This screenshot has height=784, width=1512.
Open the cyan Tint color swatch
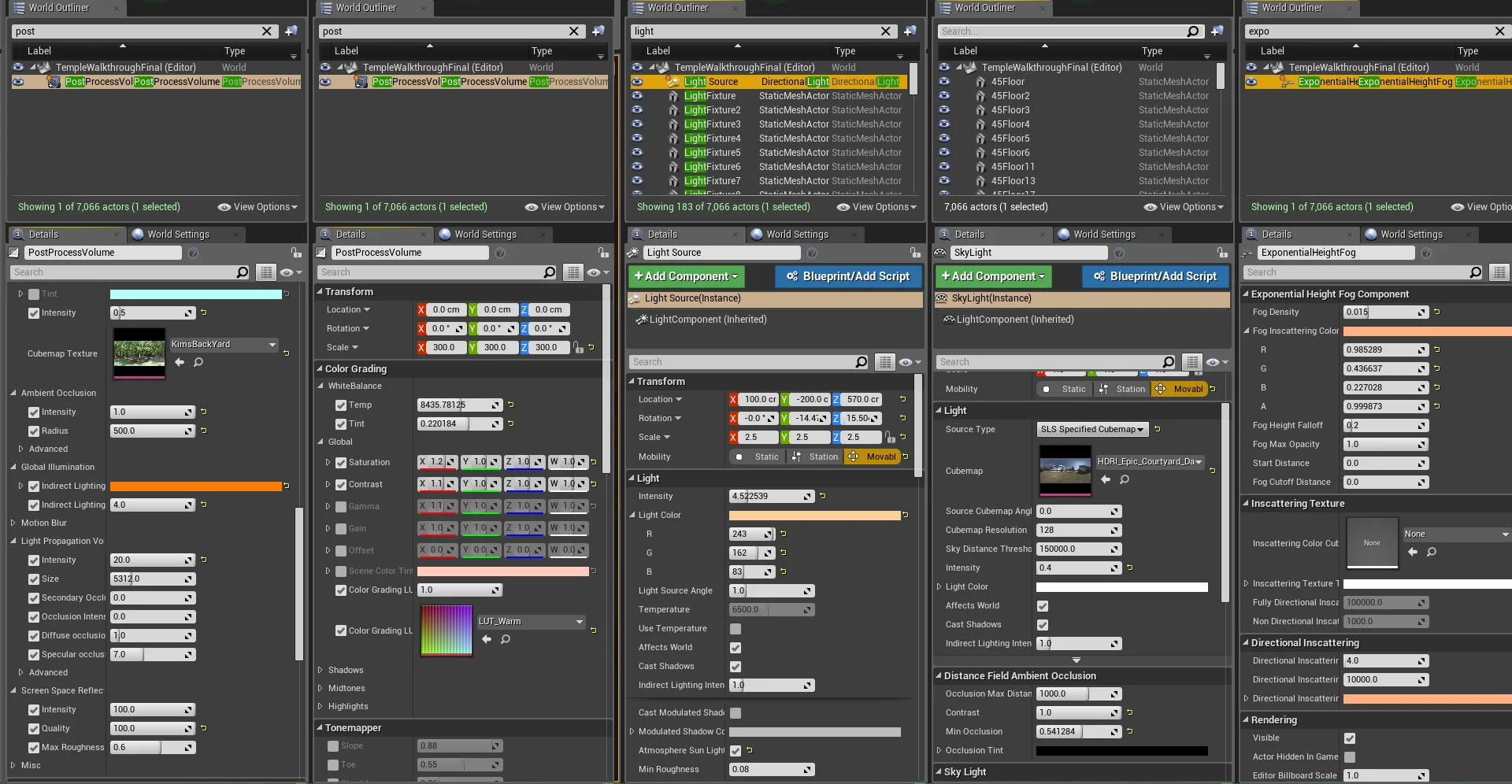196,294
